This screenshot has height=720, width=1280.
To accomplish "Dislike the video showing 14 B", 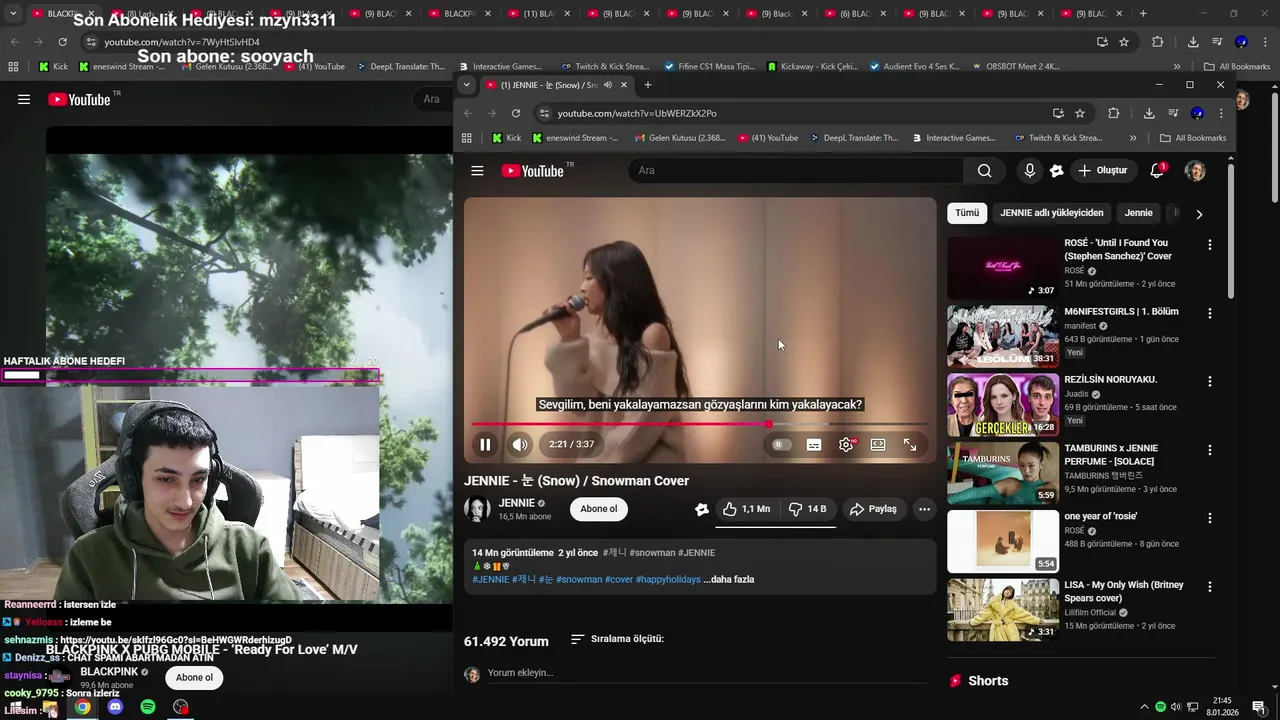I will pyautogui.click(x=808, y=509).
